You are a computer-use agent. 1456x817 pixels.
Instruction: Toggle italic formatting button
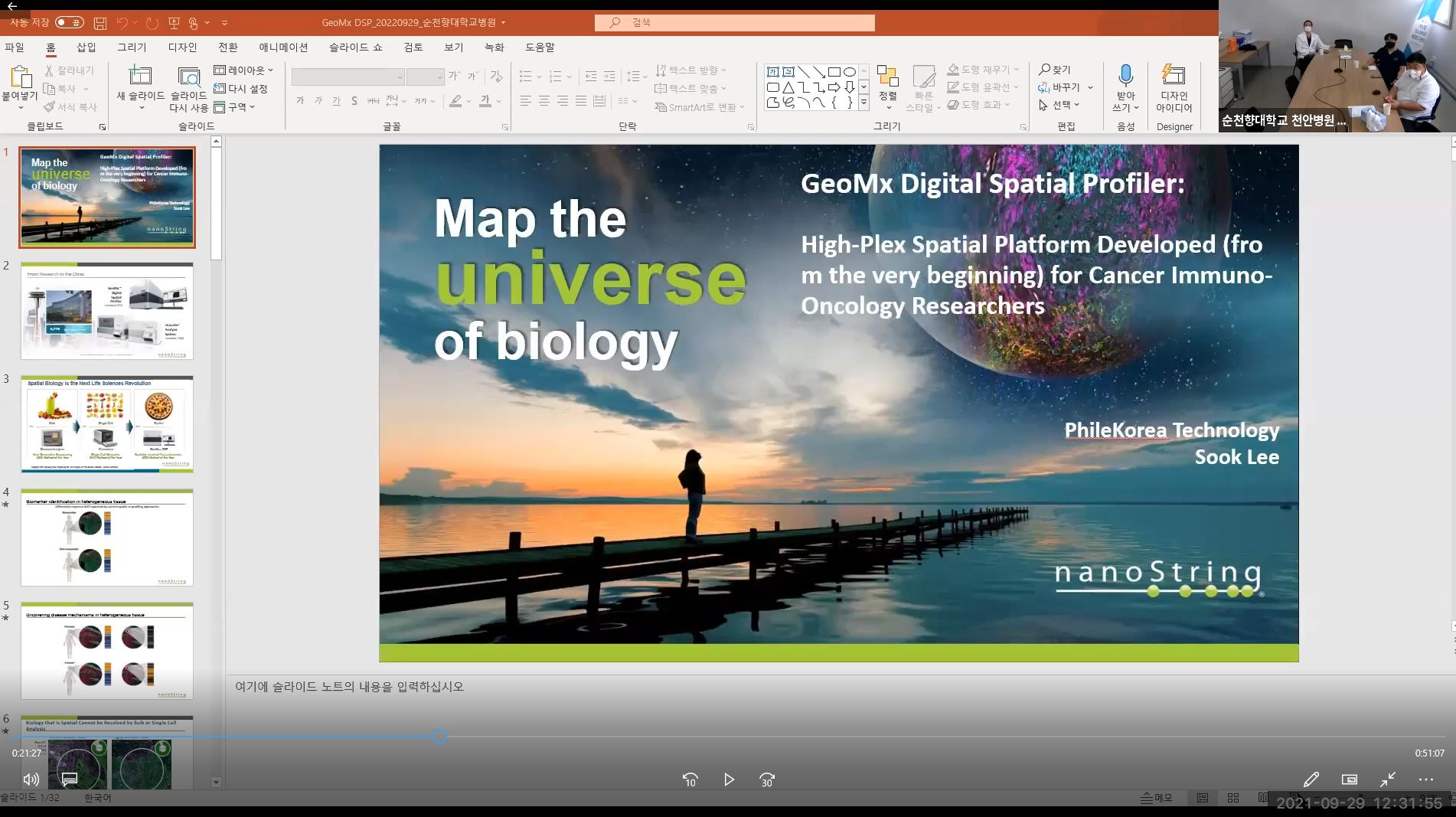pyautogui.click(x=318, y=101)
